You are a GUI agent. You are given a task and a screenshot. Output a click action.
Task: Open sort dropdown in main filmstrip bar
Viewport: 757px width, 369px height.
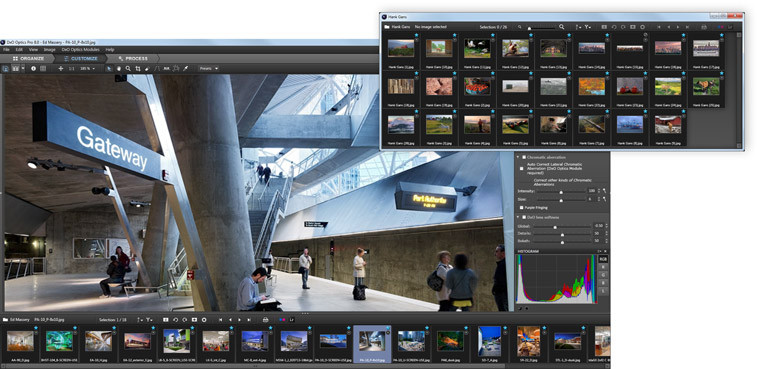coord(140,320)
